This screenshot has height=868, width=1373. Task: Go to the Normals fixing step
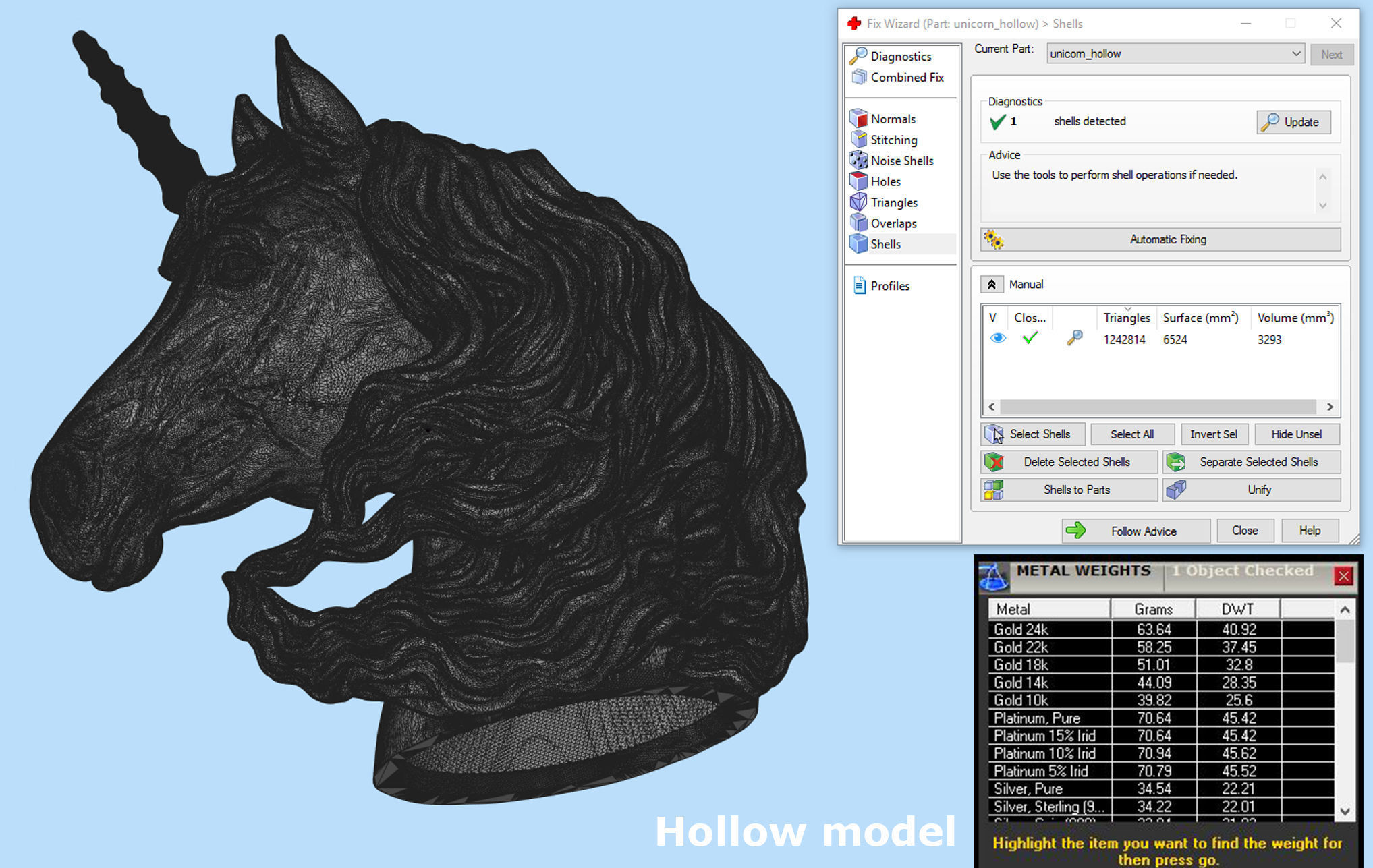coord(892,119)
